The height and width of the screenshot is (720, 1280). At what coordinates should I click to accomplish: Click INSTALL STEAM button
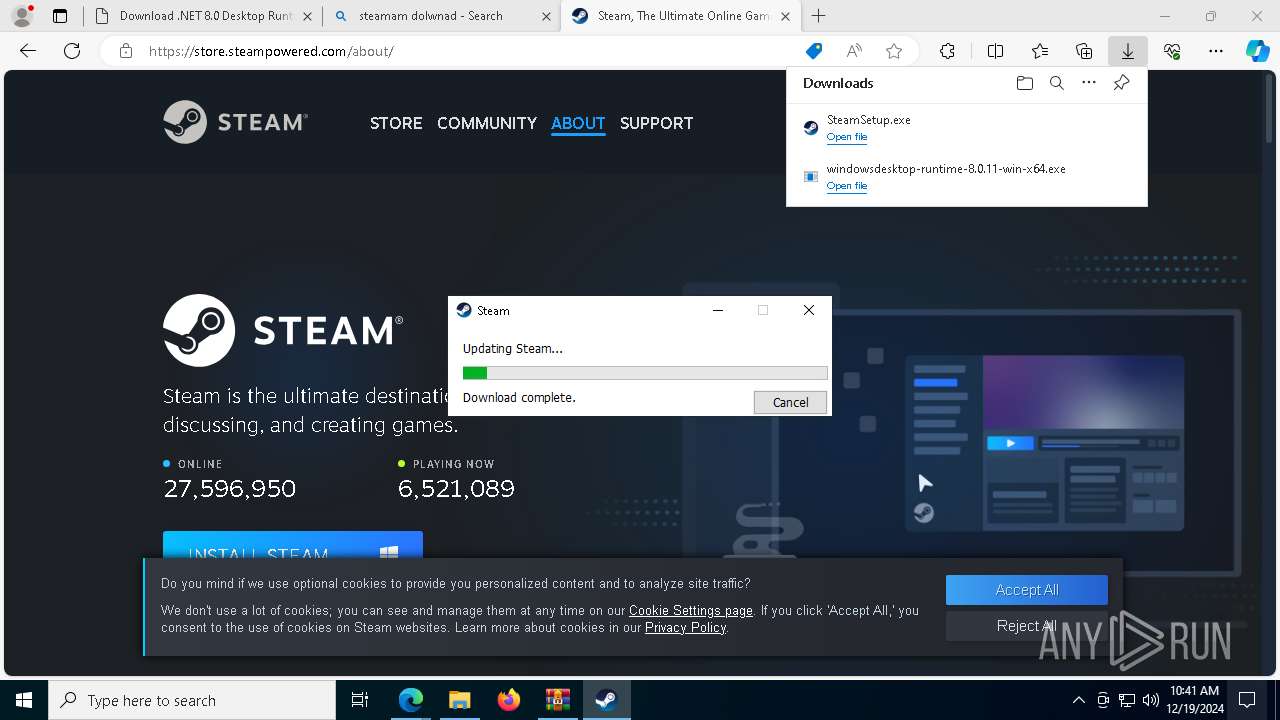click(x=293, y=547)
